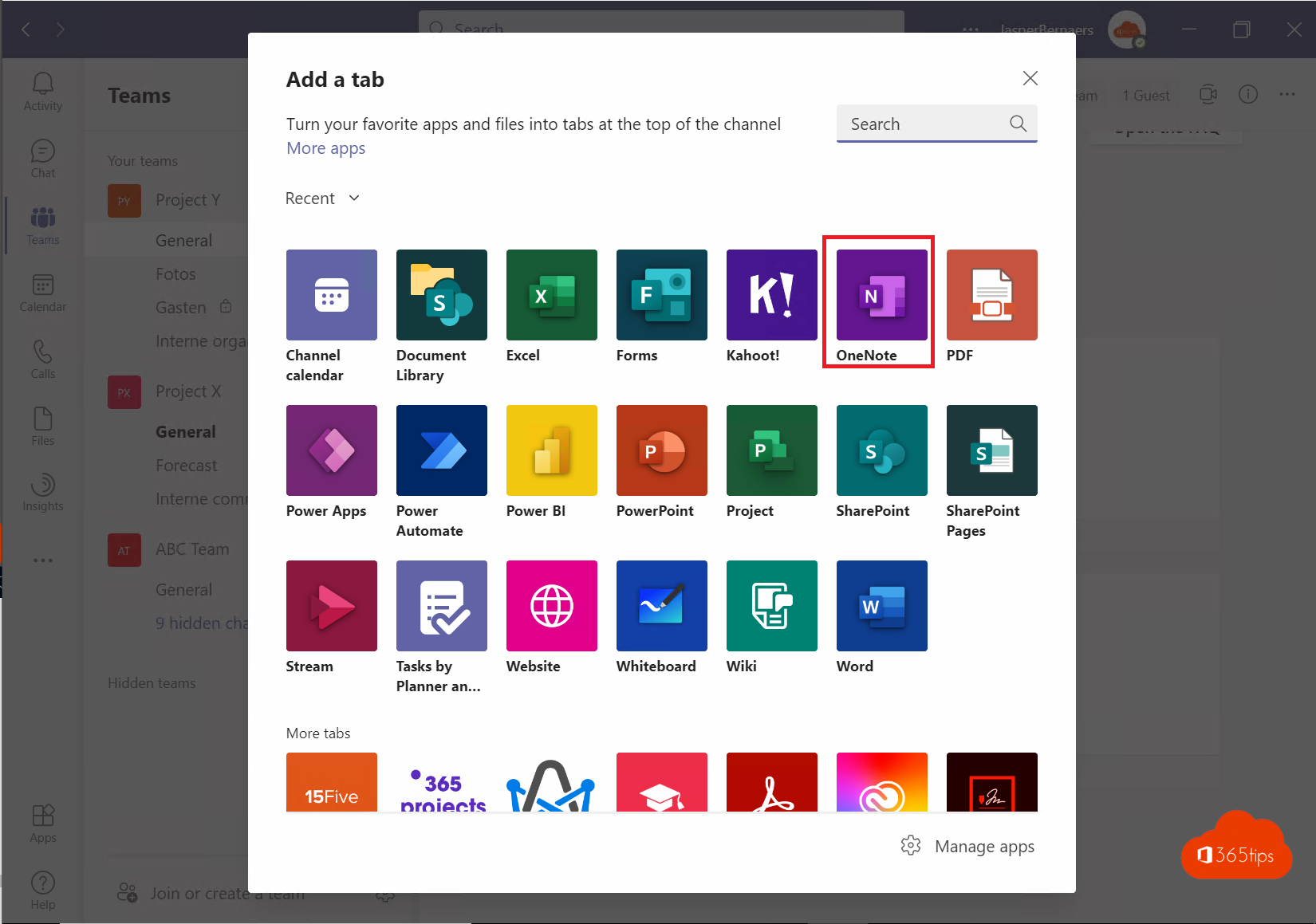Select the Teams sidebar icon
This screenshot has height=924, width=1316.
[x=43, y=226]
